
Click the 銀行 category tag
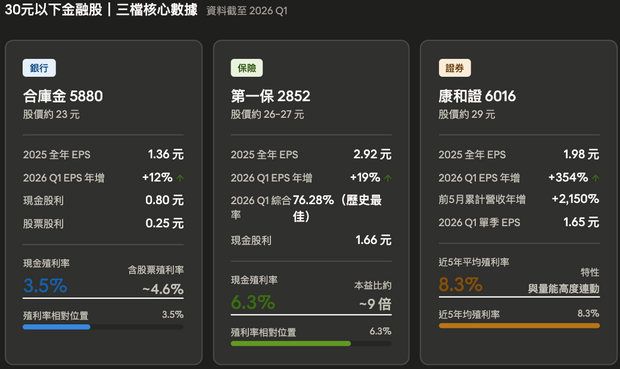[x=39, y=68]
